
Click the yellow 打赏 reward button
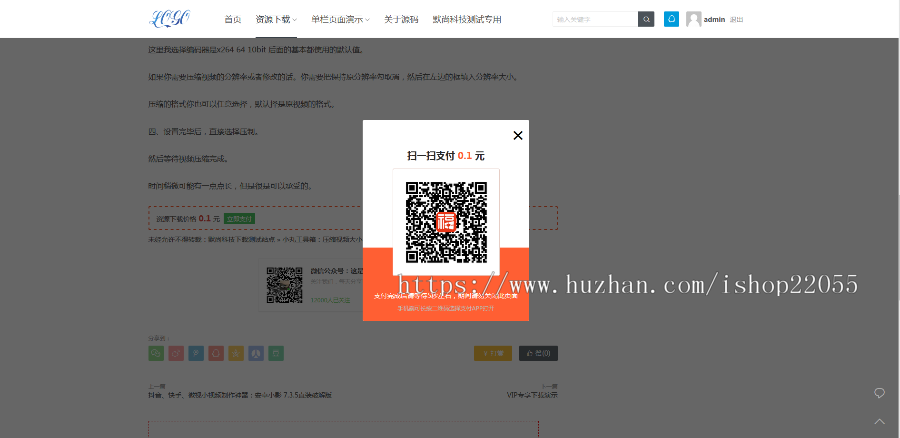492,354
